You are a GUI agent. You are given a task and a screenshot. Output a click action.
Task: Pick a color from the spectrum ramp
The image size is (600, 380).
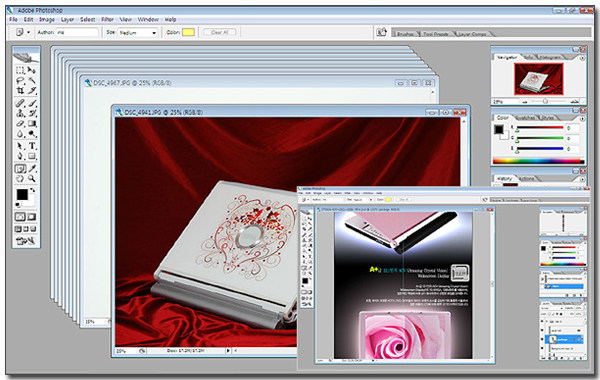pos(539,161)
